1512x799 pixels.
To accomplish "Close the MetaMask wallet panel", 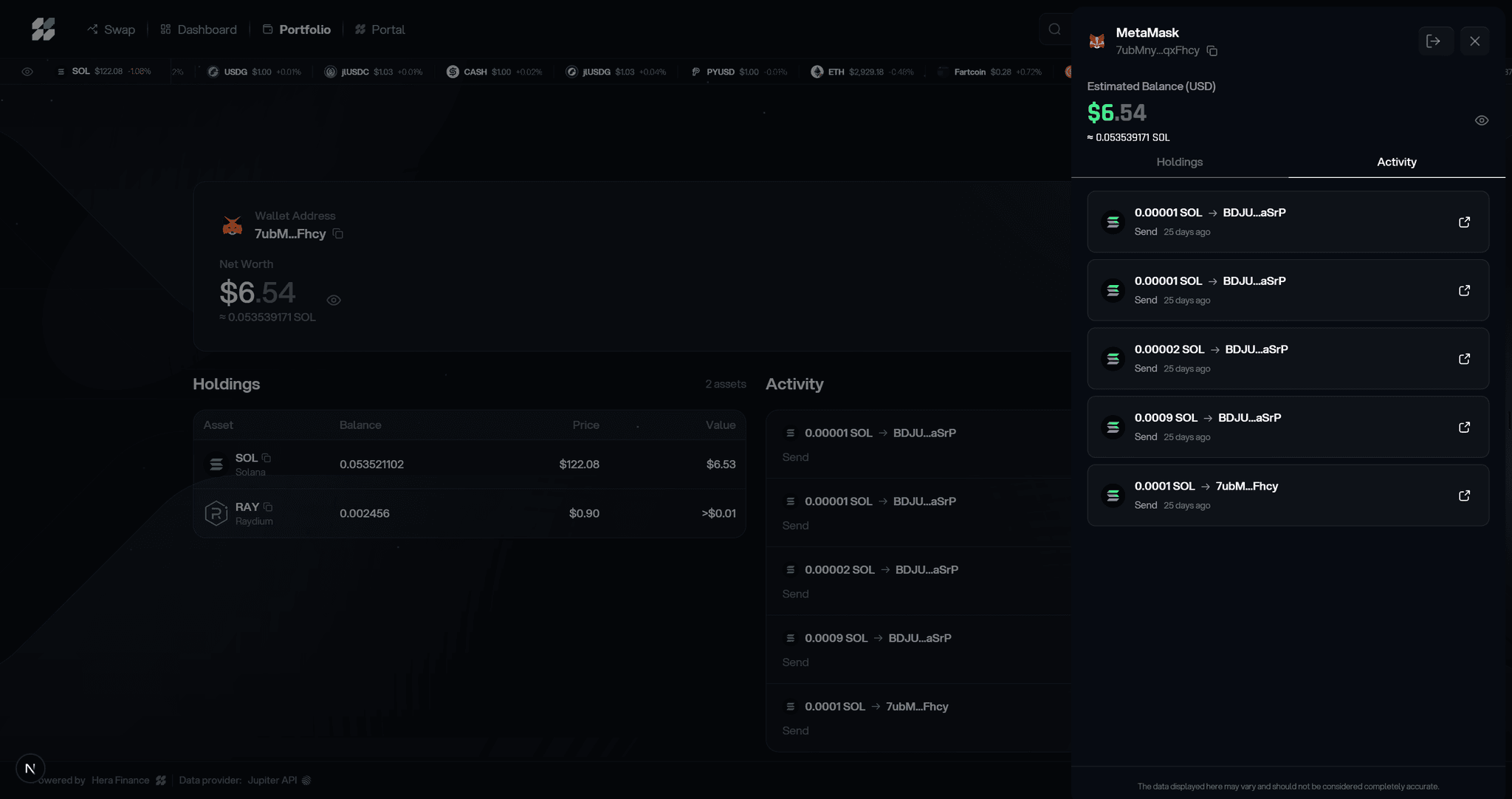I will tap(1476, 41).
